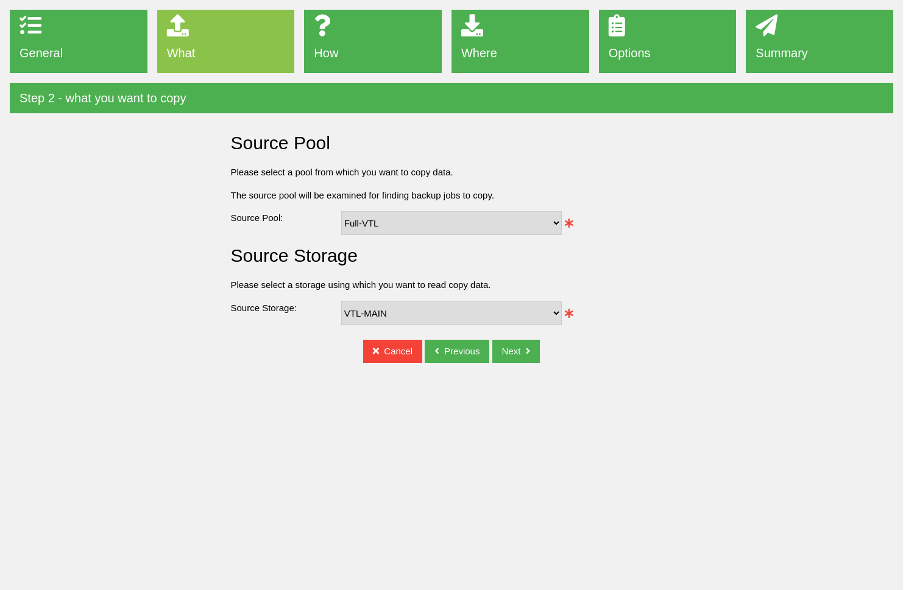The image size is (904, 590).
Task: Click the download icon on Where step
Action: tap(472, 25)
